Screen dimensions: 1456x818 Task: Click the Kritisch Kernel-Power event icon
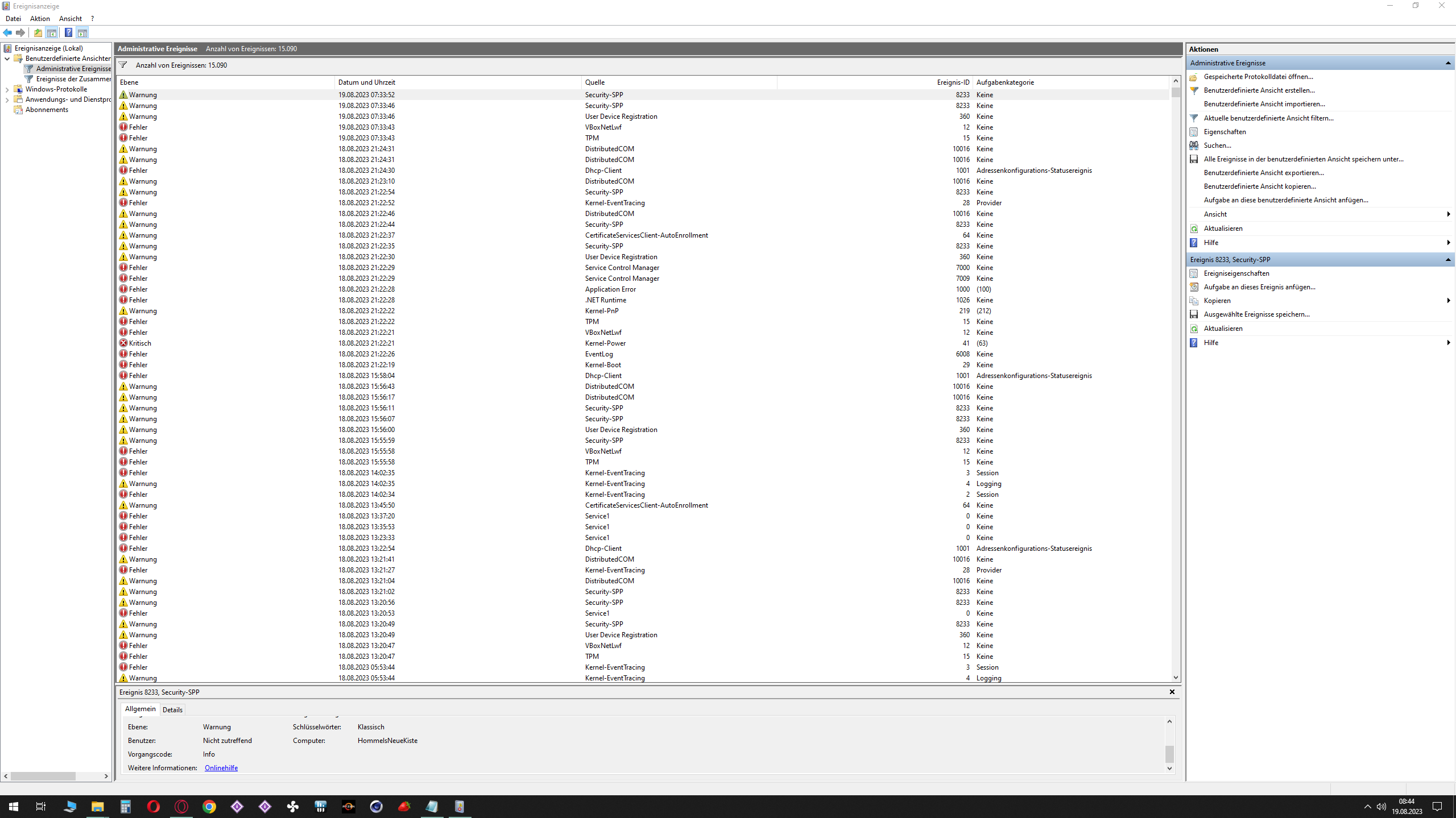123,343
